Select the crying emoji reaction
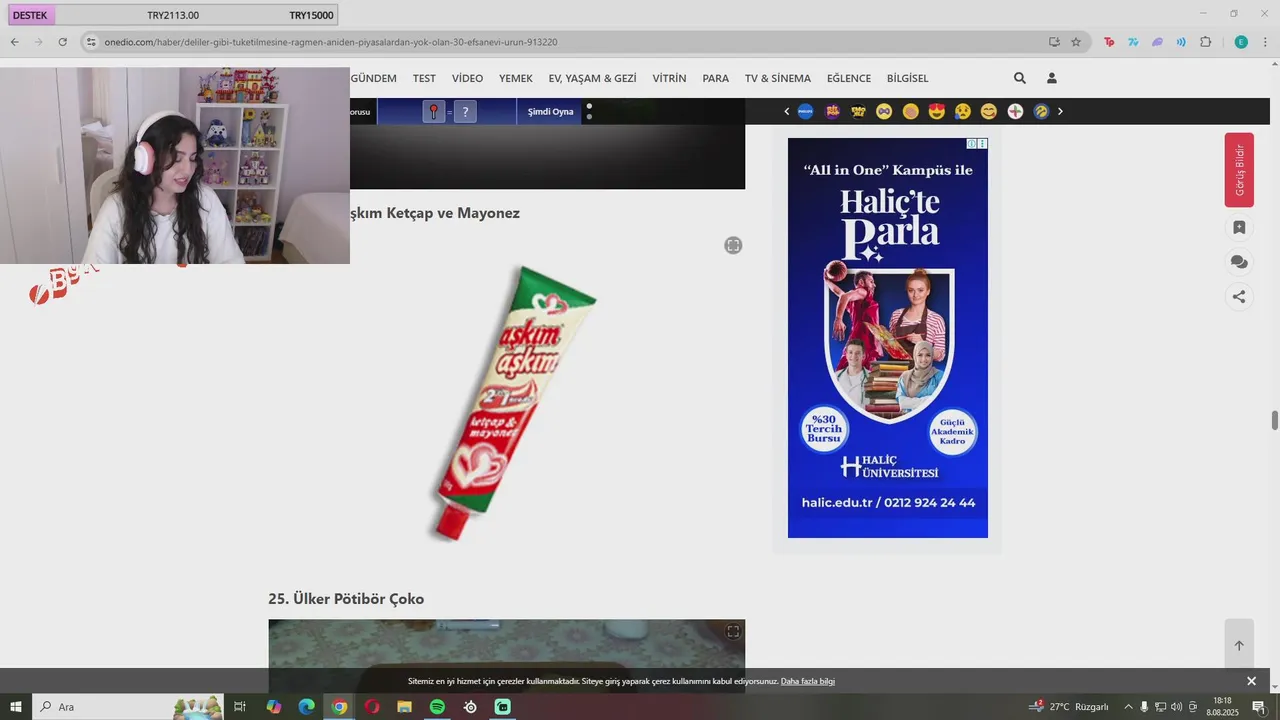 click(963, 111)
